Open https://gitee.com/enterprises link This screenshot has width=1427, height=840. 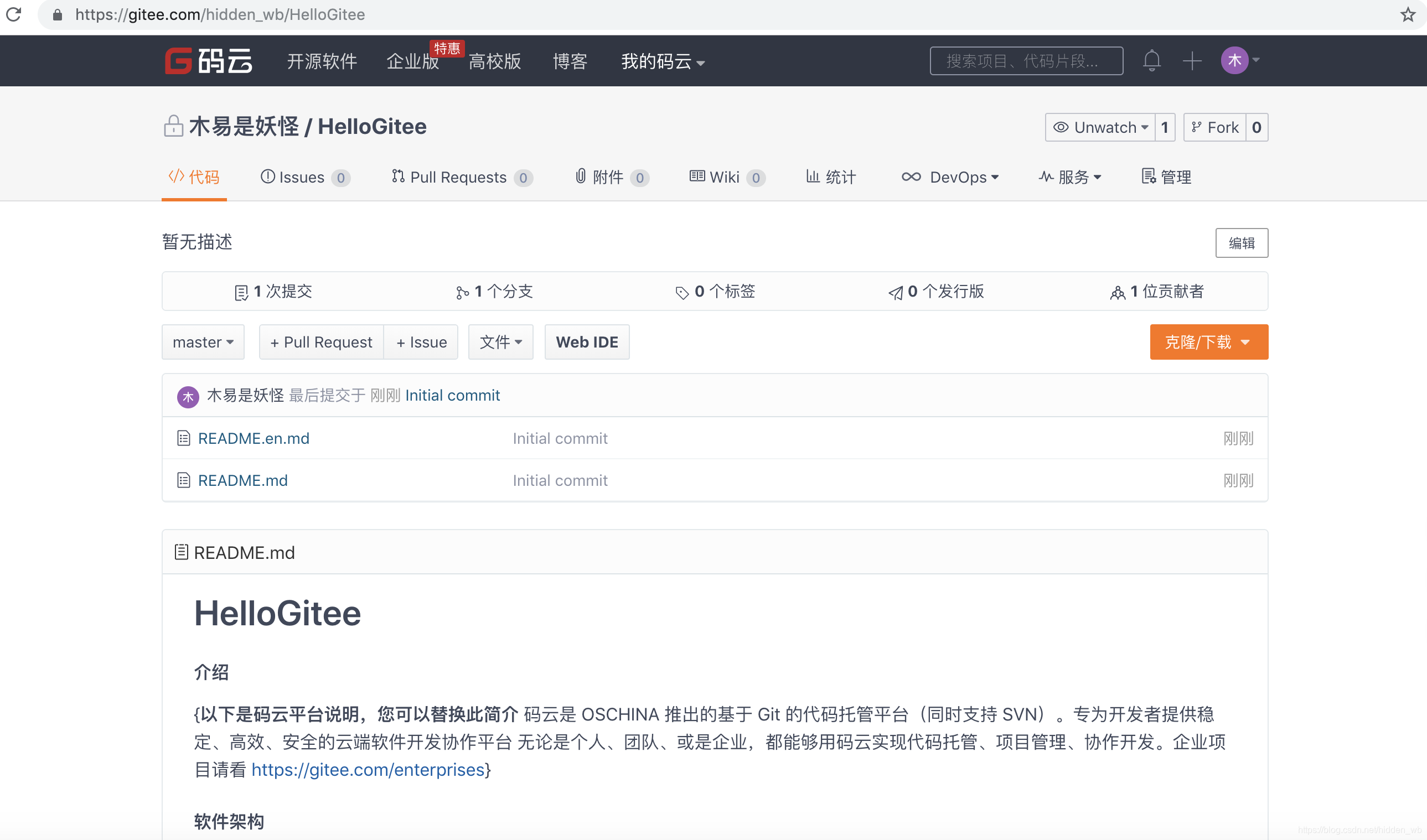point(368,769)
